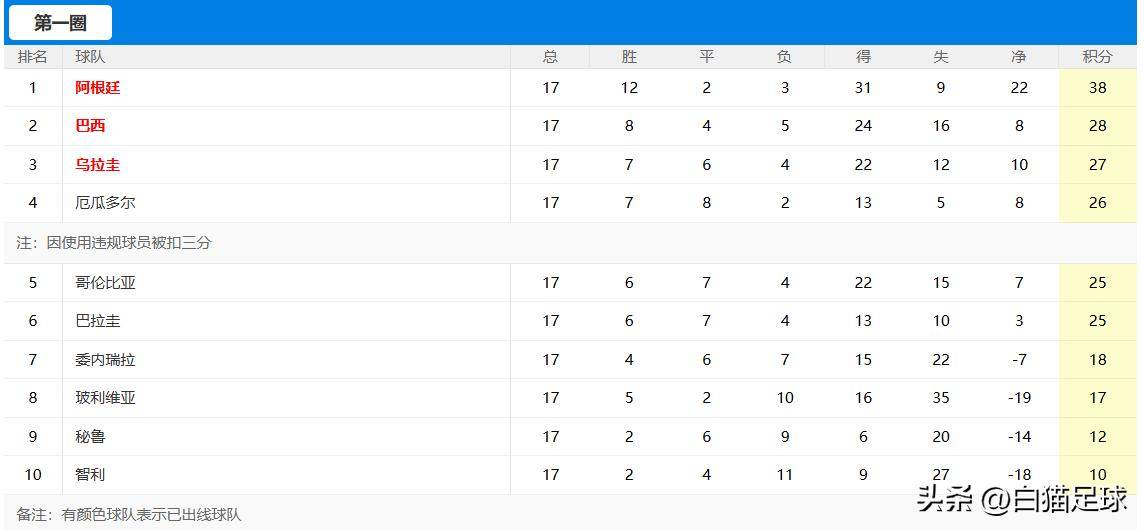Click Argentina's 38 points cell
This screenshot has width=1144, height=530.
(1097, 88)
